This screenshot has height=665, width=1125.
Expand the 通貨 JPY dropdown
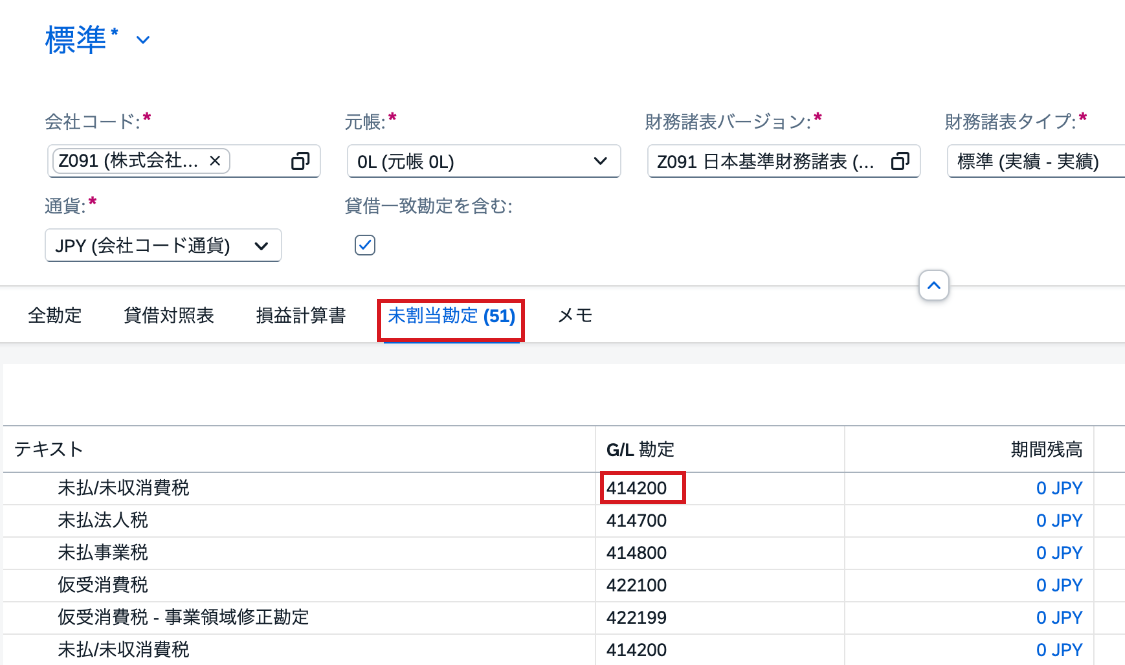tap(261, 246)
